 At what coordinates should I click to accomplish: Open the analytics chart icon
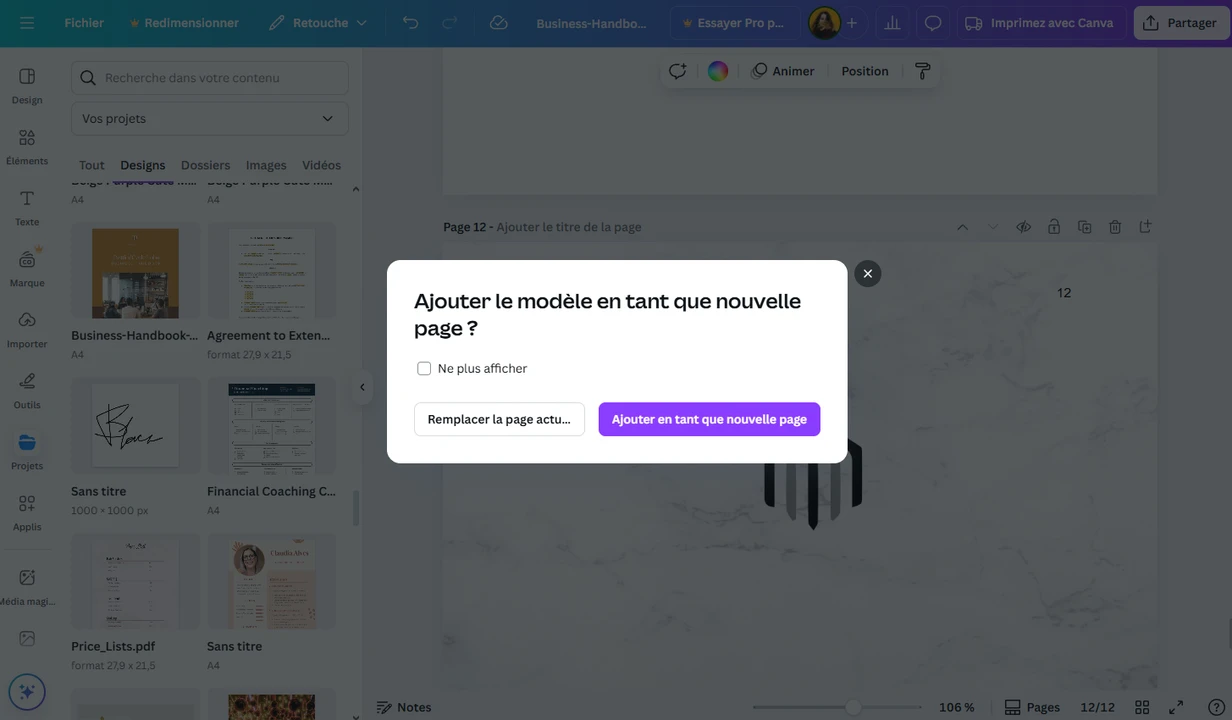[x=892, y=22]
